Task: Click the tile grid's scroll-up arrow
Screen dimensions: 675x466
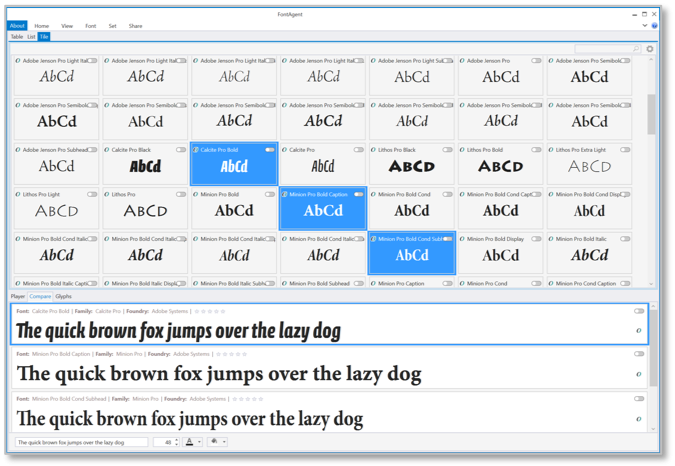Action: tap(651, 59)
